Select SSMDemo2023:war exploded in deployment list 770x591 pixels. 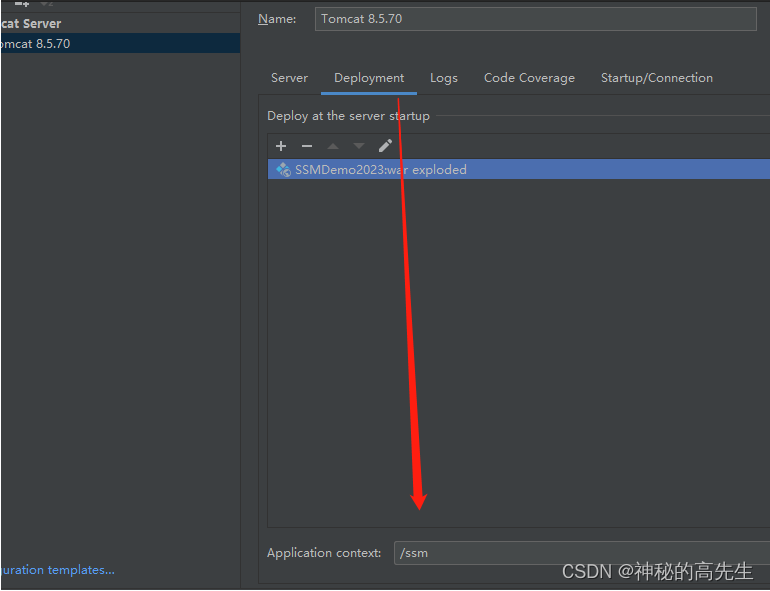point(519,169)
